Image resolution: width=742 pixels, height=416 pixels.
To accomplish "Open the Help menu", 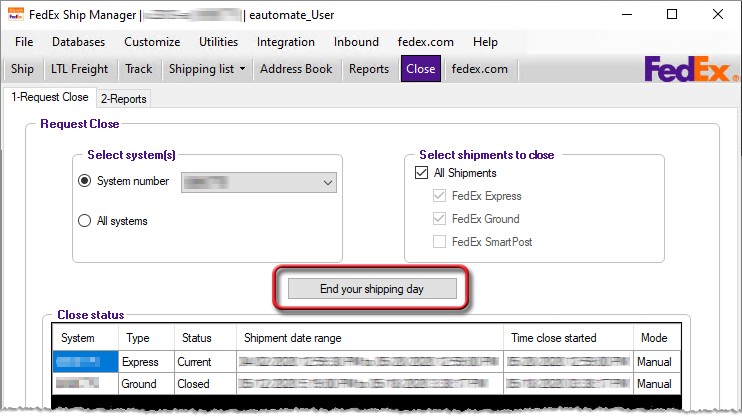I will point(485,42).
